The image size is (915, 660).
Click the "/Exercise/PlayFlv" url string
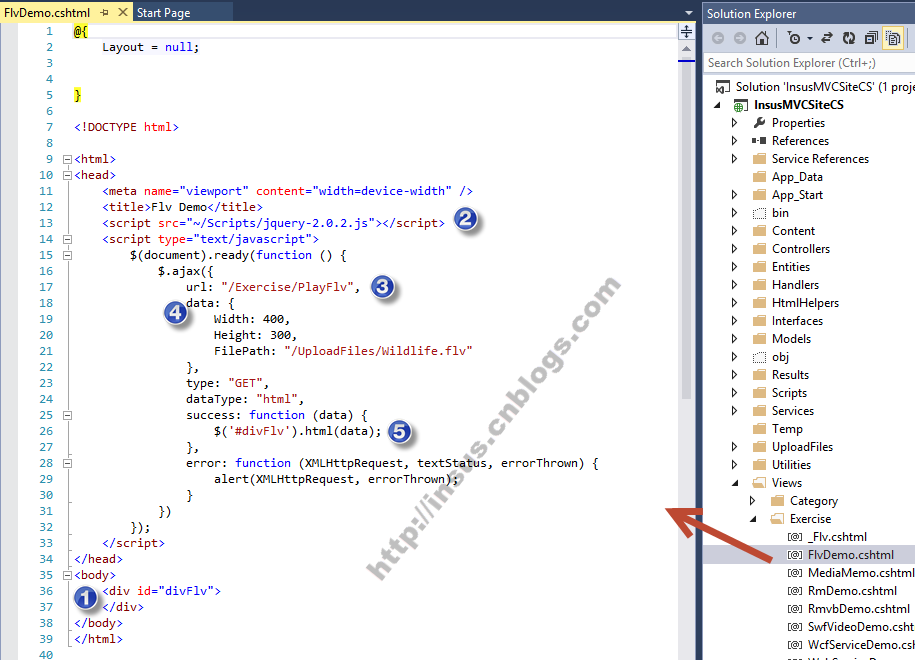[287, 287]
